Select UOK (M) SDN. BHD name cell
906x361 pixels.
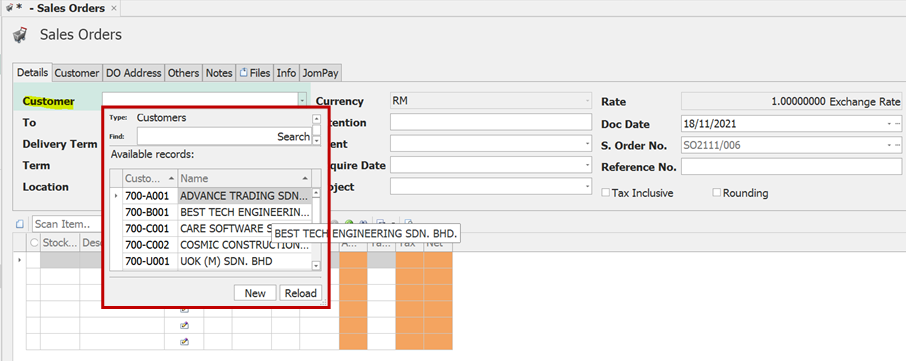(245, 262)
